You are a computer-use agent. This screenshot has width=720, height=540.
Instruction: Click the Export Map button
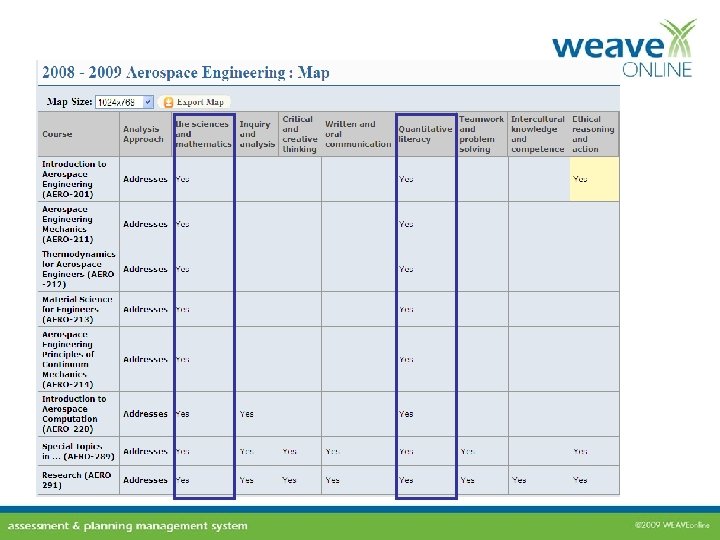point(194,102)
